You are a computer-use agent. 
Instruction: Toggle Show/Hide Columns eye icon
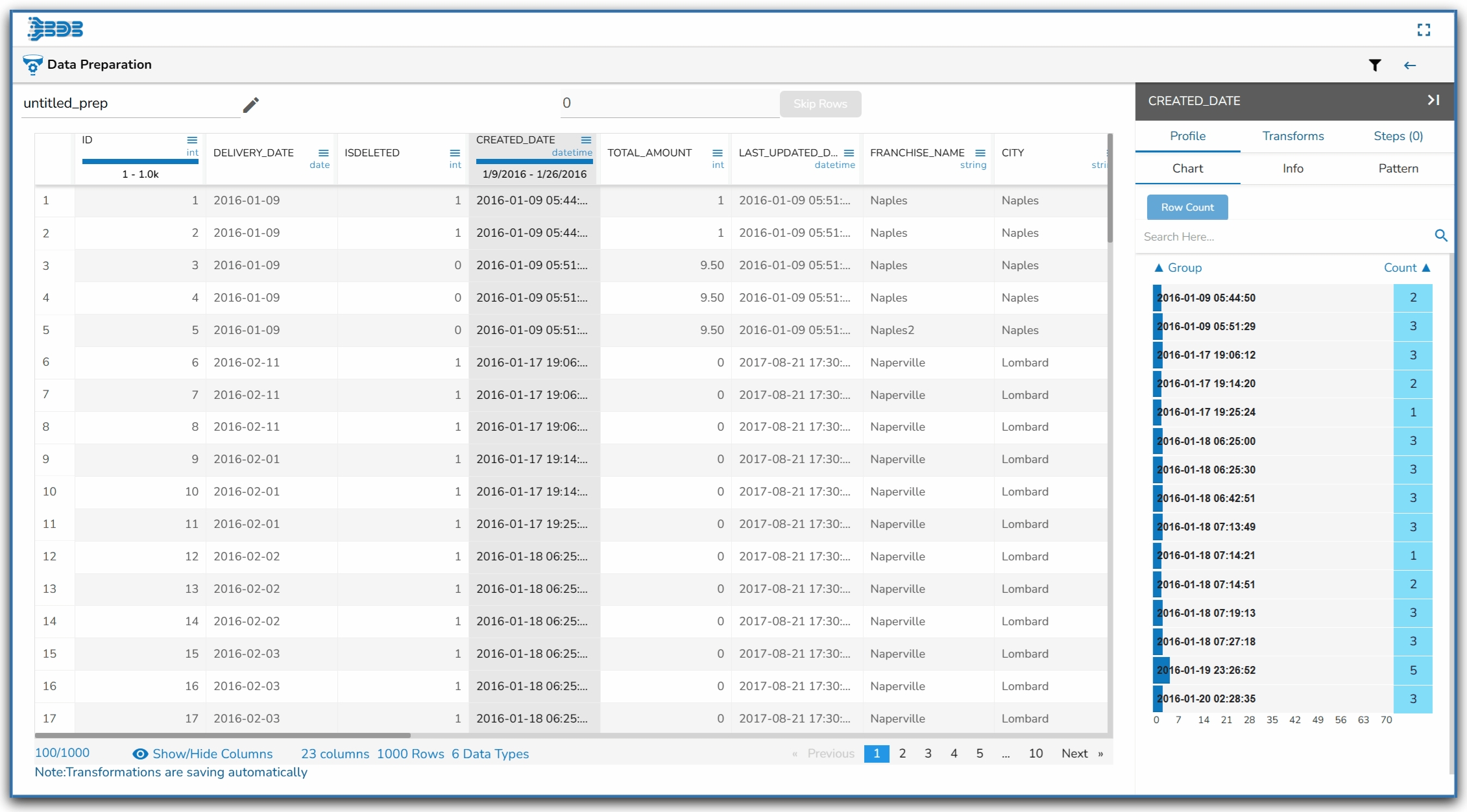pos(140,754)
